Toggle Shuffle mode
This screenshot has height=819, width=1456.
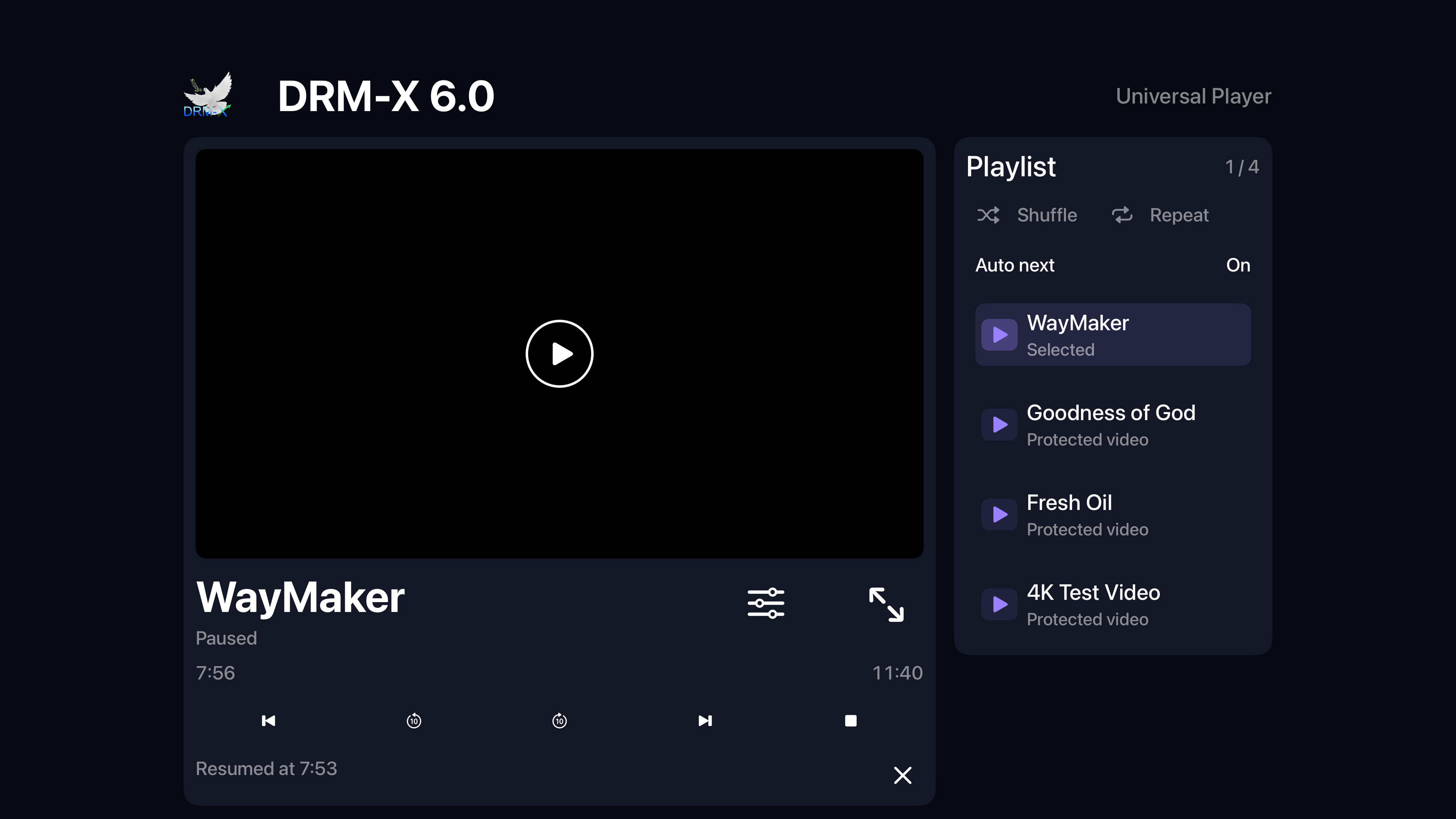click(x=1027, y=215)
